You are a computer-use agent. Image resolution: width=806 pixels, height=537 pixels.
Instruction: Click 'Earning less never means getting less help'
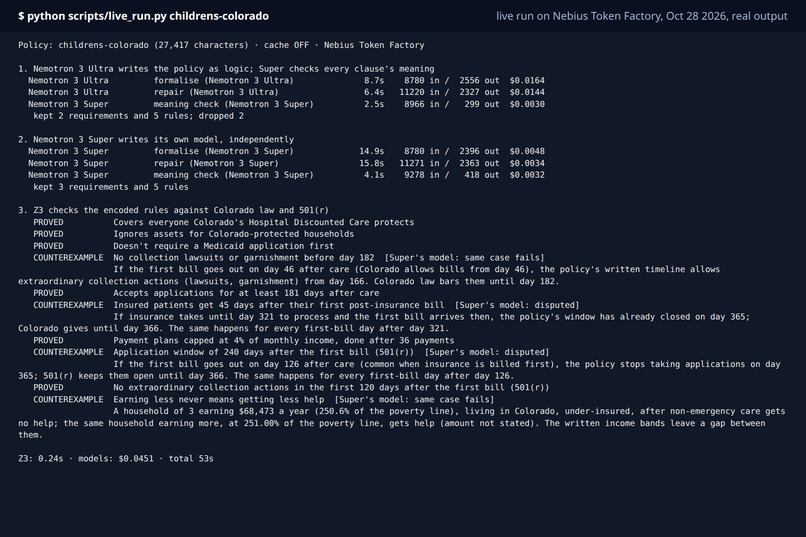[218, 400]
